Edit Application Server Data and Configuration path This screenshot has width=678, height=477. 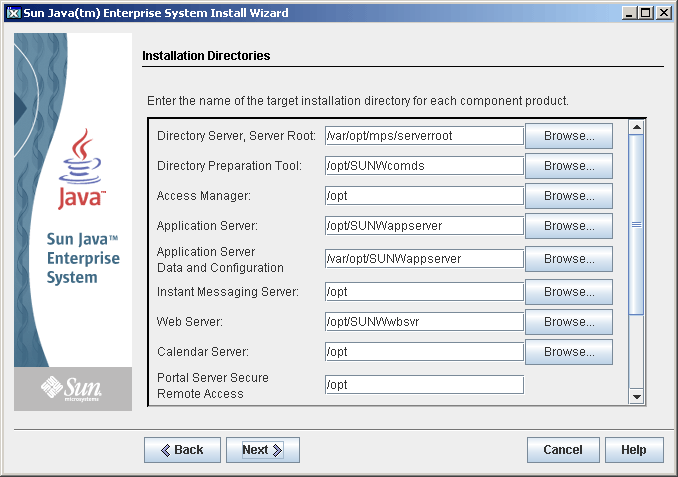[x=424, y=259]
